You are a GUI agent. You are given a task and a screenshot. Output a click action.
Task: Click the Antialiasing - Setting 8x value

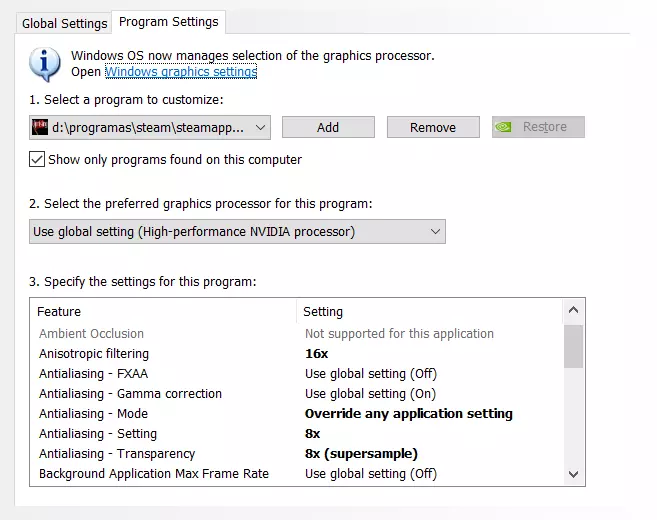pyautogui.click(x=312, y=434)
